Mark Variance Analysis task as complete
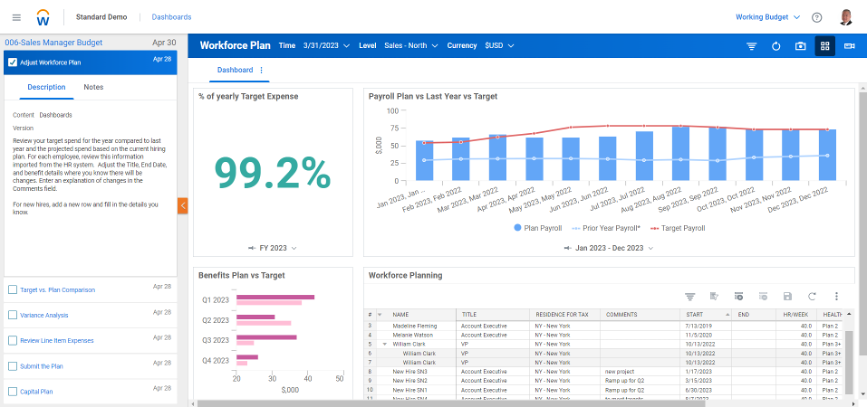This screenshot has height=408, width=868. [x=12, y=315]
